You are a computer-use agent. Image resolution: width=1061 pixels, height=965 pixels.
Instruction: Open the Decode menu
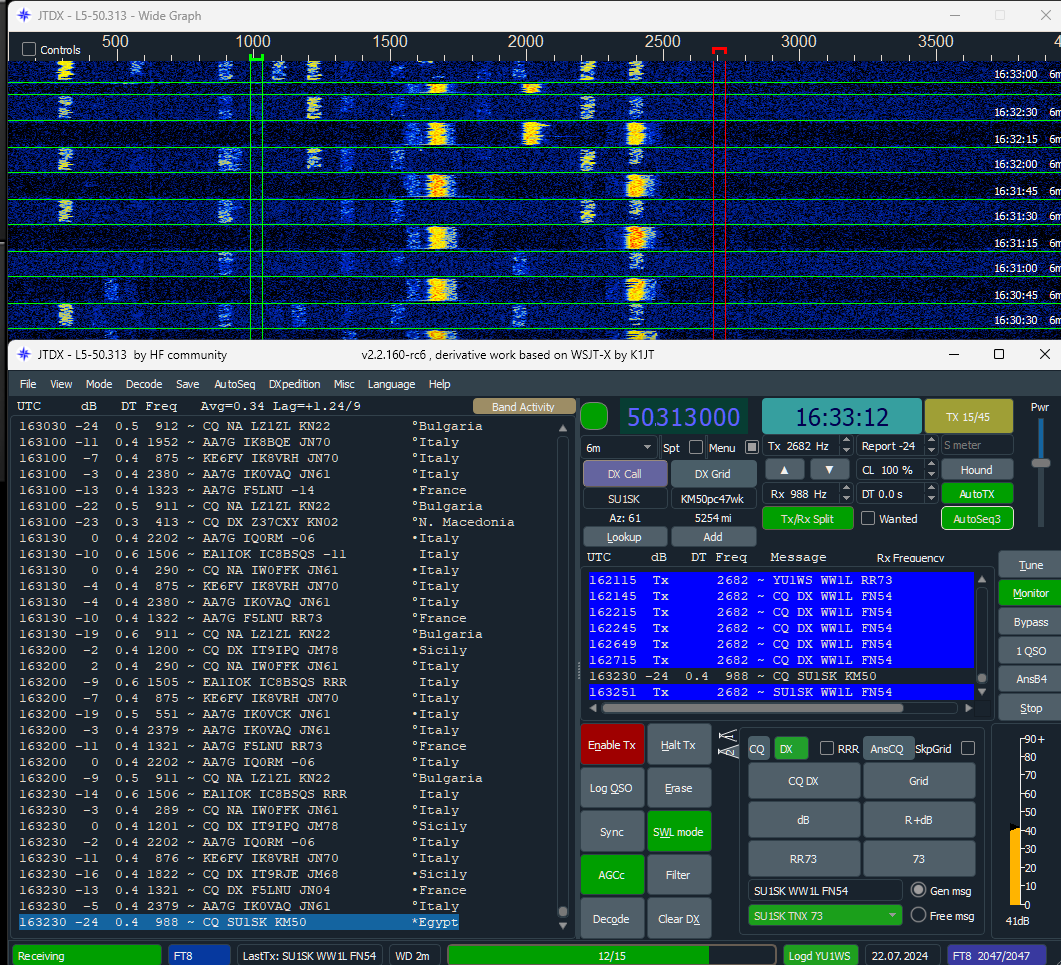click(143, 384)
